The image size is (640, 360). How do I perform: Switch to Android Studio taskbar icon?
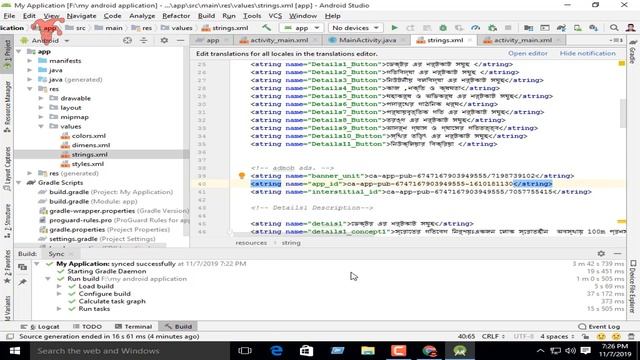(460, 351)
